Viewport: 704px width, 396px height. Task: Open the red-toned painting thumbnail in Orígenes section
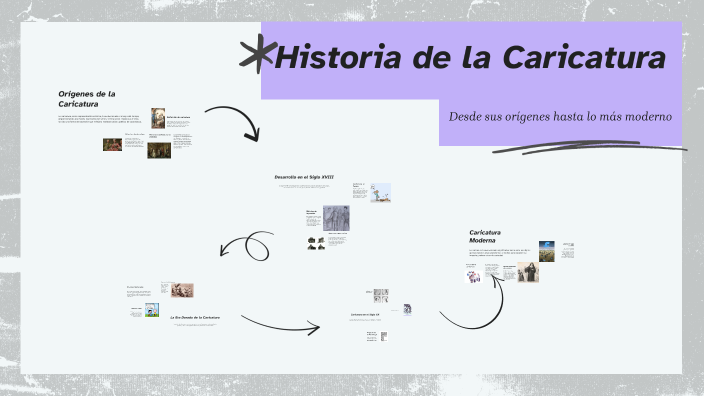click(x=112, y=145)
